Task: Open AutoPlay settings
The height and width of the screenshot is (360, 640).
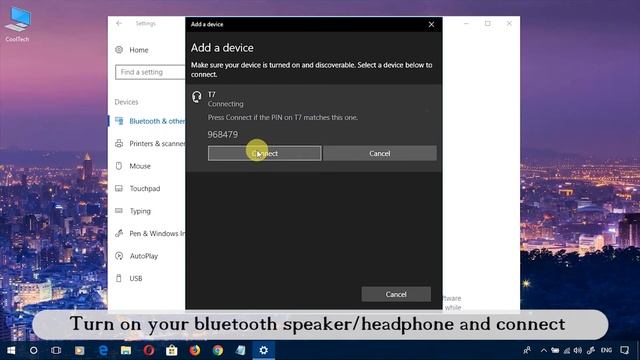Action: click(x=144, y=256)
